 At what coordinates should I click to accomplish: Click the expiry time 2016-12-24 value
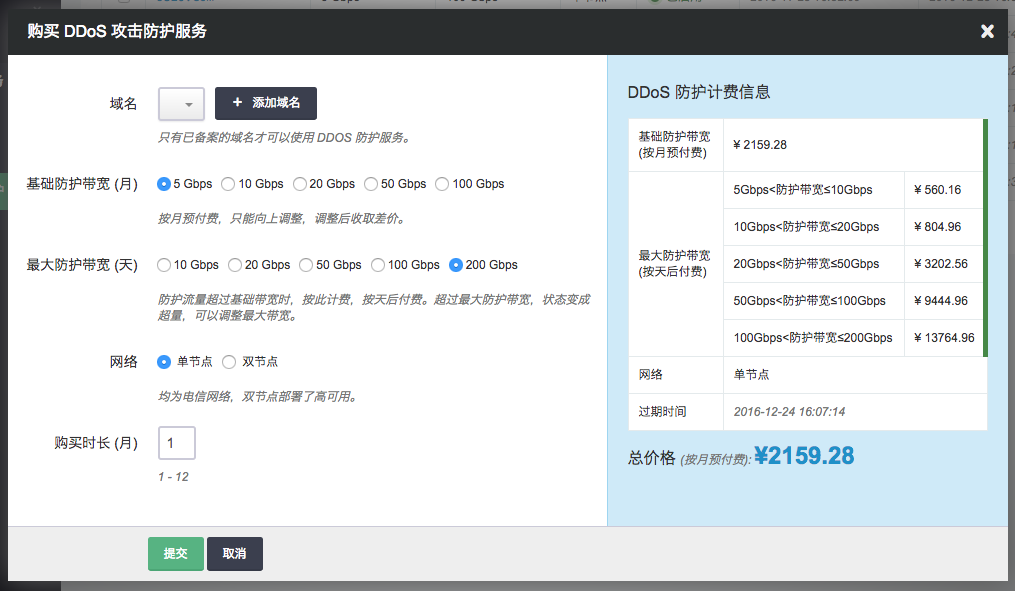click(790, 411)
